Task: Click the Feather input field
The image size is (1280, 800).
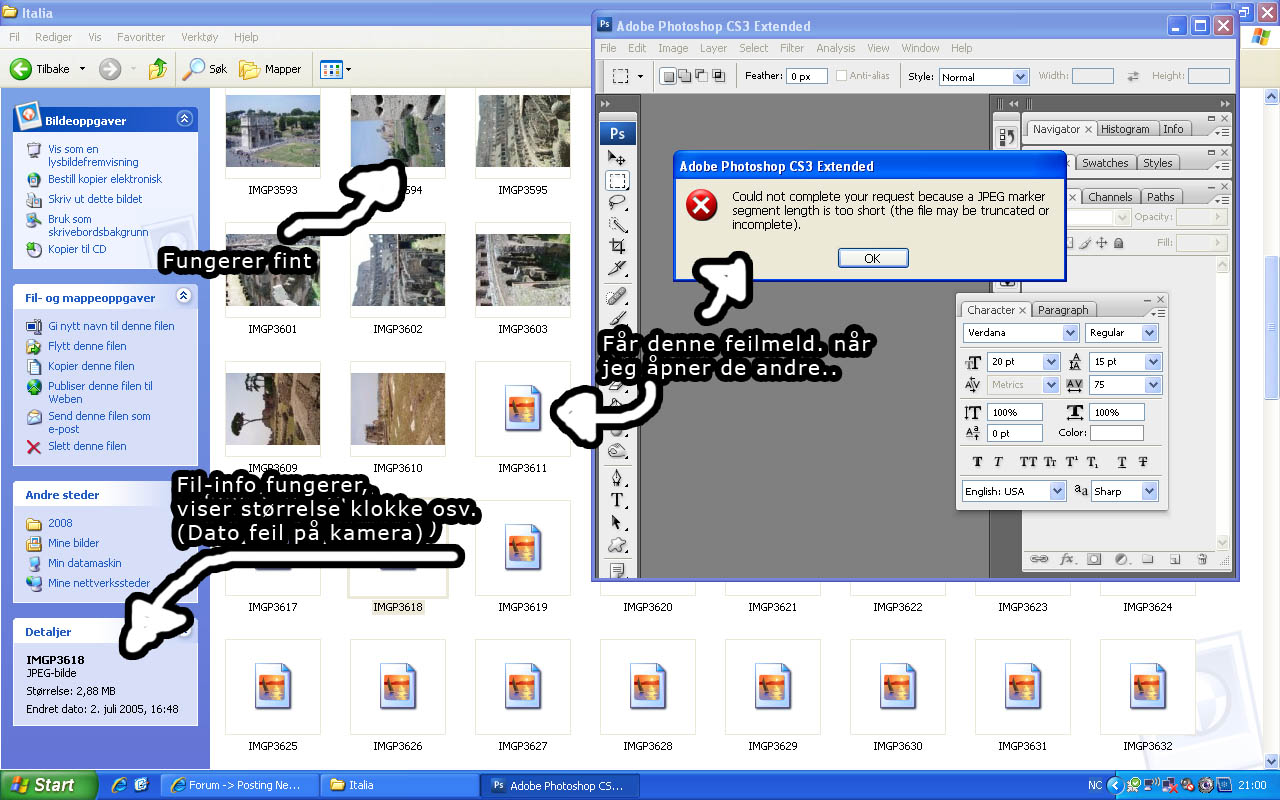Action: (x=807, y=76)
